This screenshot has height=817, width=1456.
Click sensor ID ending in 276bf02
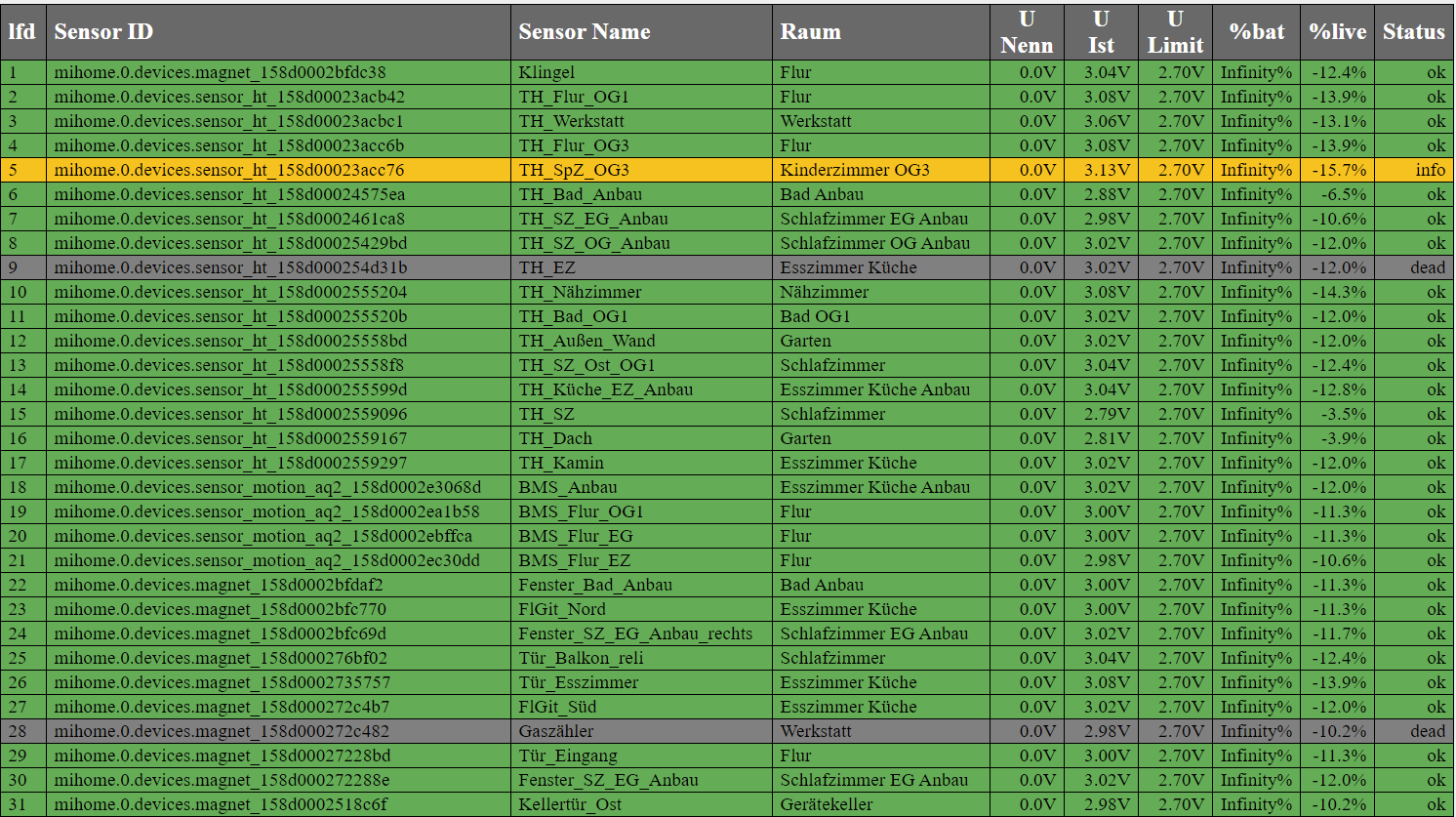pos(221,658)
